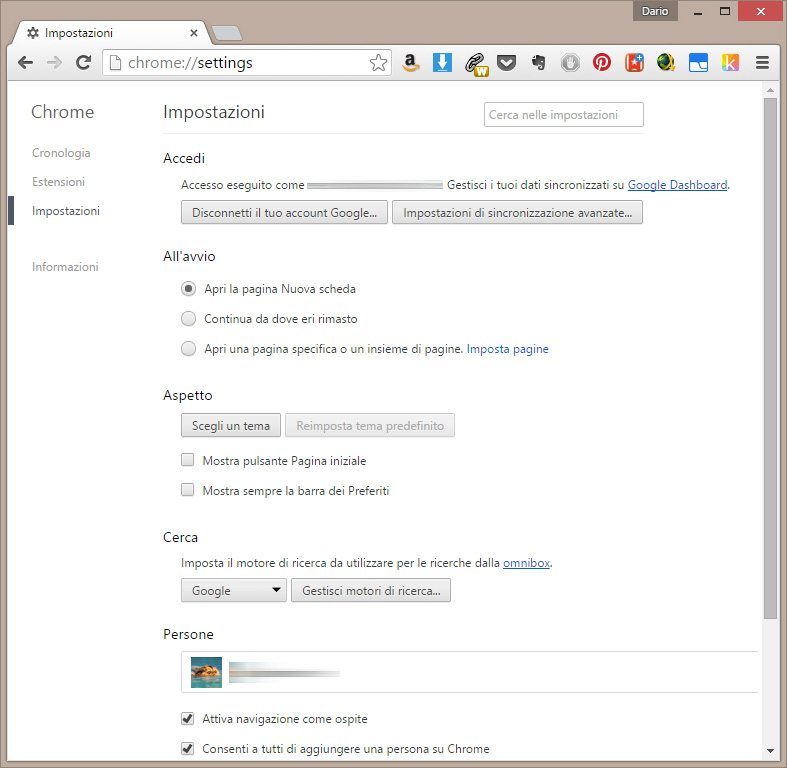
Task: Open the Pocket extension
Action: (x=507, y=62)
